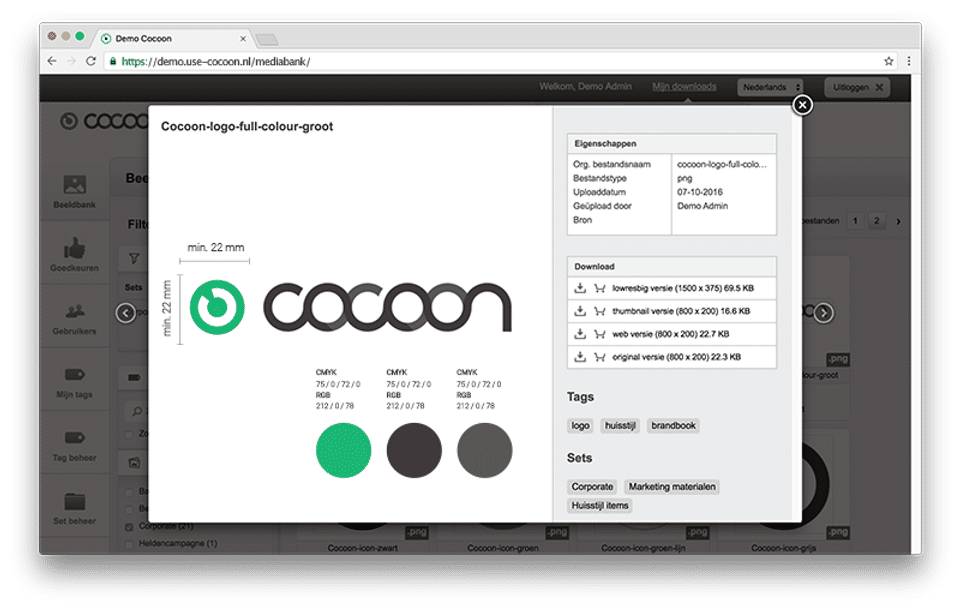Click the dark charcoal colour circle

point(414,450)
